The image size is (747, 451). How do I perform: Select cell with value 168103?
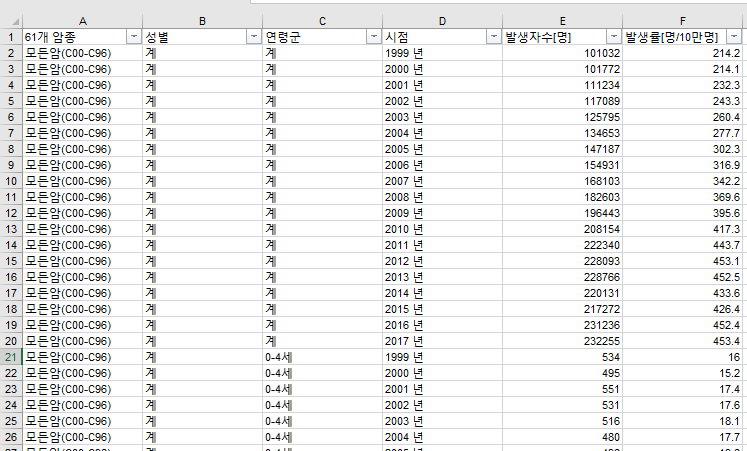point(563,181)
